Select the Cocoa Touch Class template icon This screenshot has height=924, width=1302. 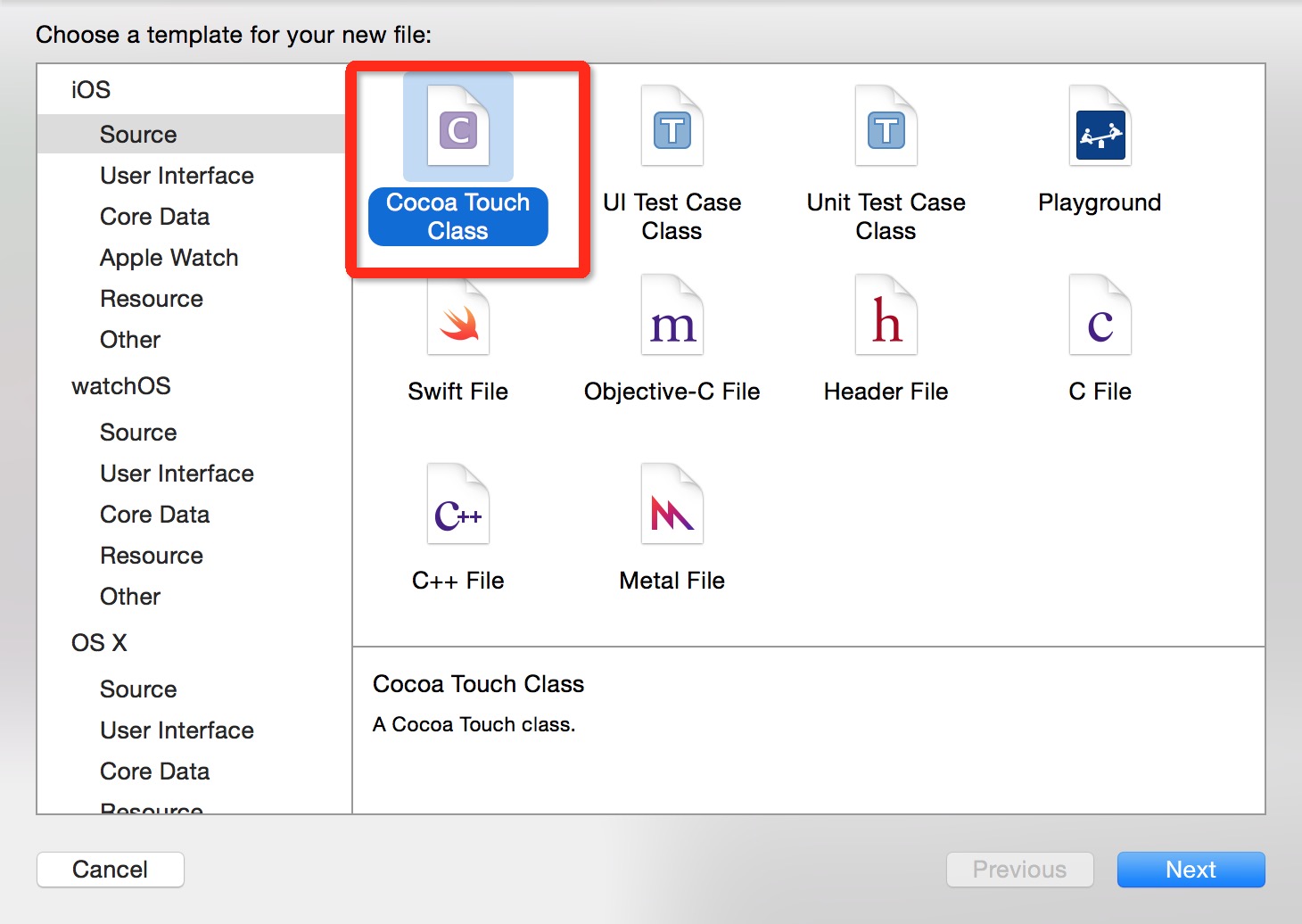pos(458,126)
